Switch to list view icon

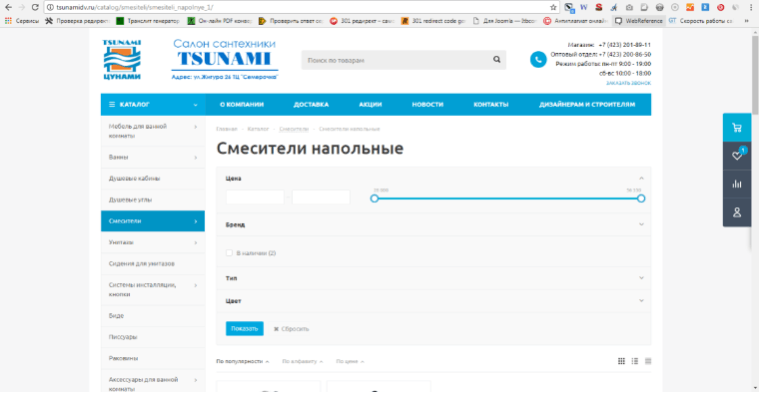click(635, 361)
